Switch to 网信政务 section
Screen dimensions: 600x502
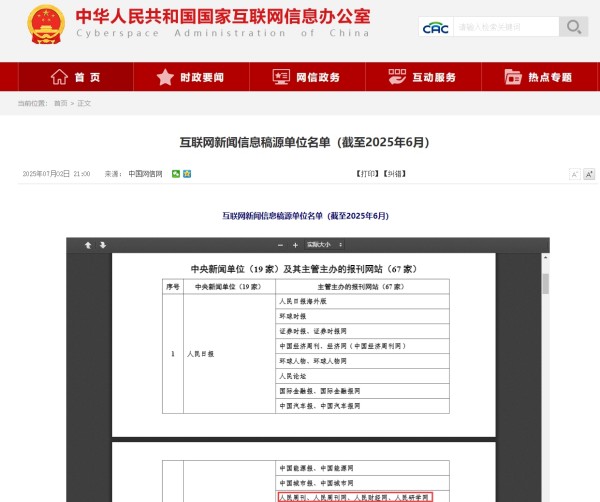coord(306,77)
